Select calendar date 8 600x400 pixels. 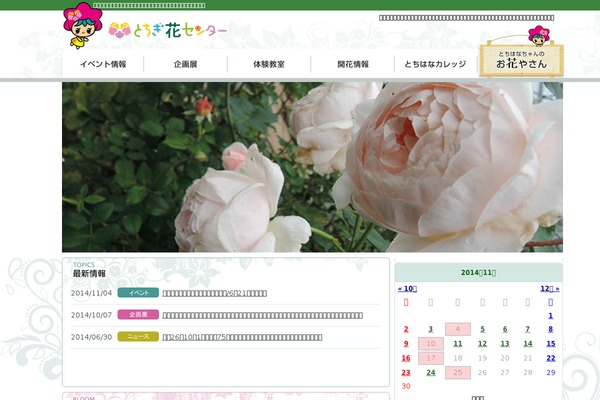click(551, 329)
